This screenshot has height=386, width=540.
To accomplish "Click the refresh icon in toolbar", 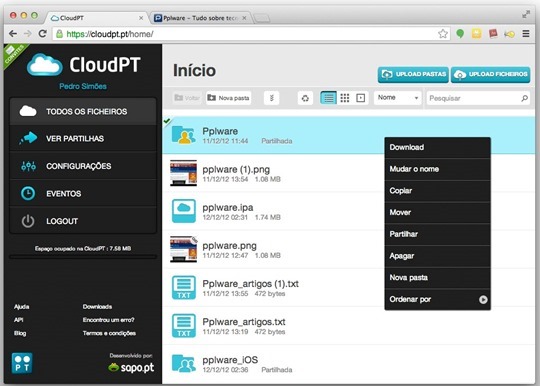I will click(305, 98).
